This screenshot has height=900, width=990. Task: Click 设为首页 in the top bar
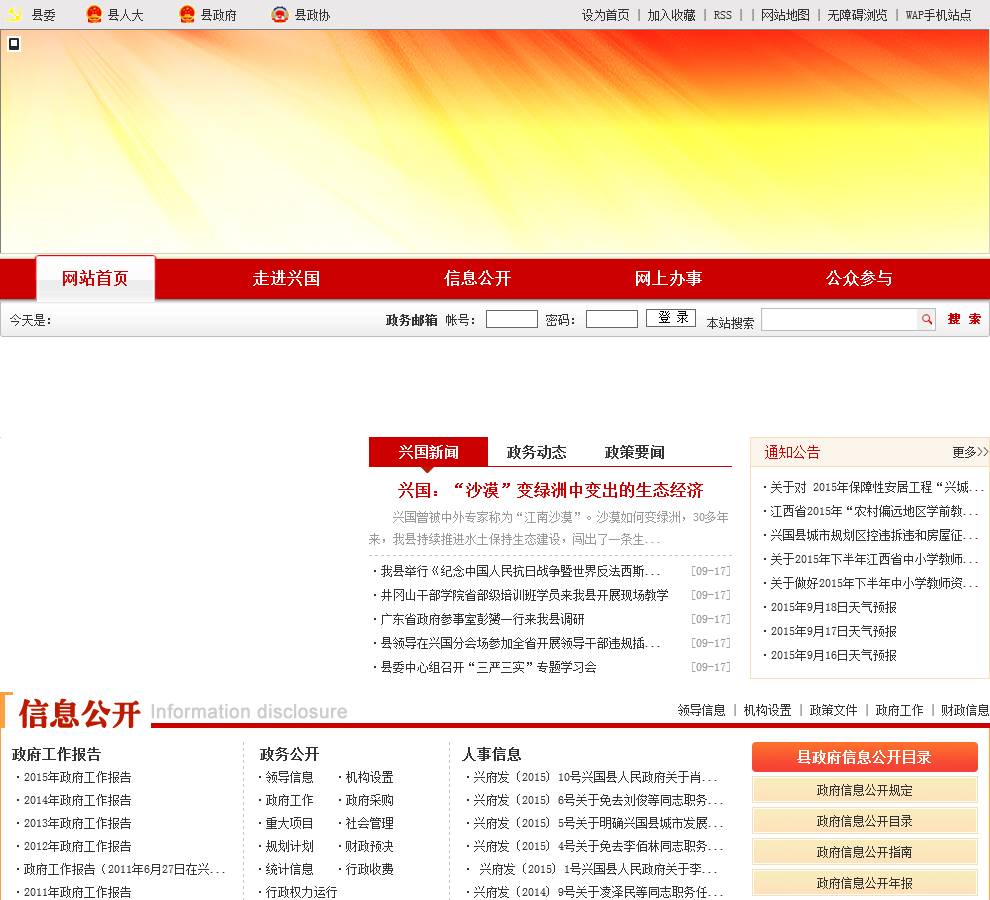(605, 15)
